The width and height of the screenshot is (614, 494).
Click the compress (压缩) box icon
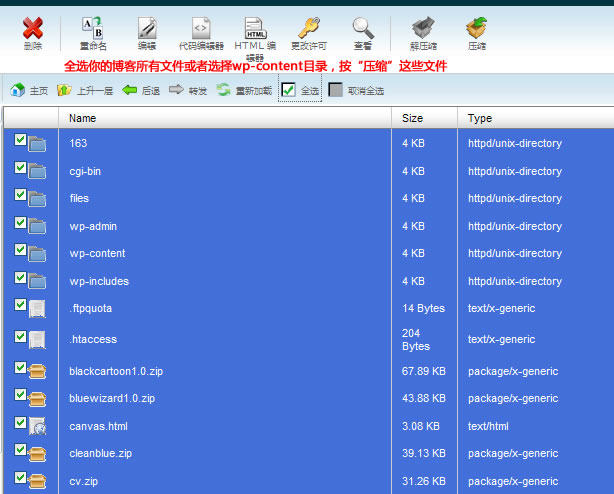(477, 28)
